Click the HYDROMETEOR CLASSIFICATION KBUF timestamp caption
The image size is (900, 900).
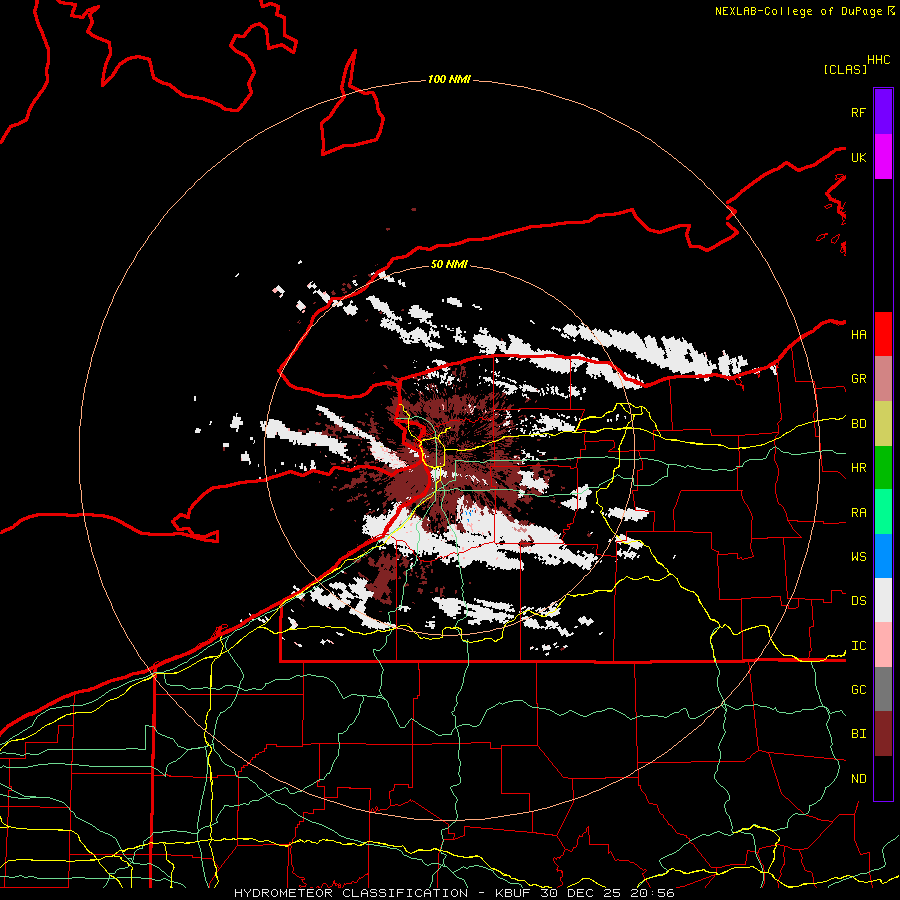[454, 893]
